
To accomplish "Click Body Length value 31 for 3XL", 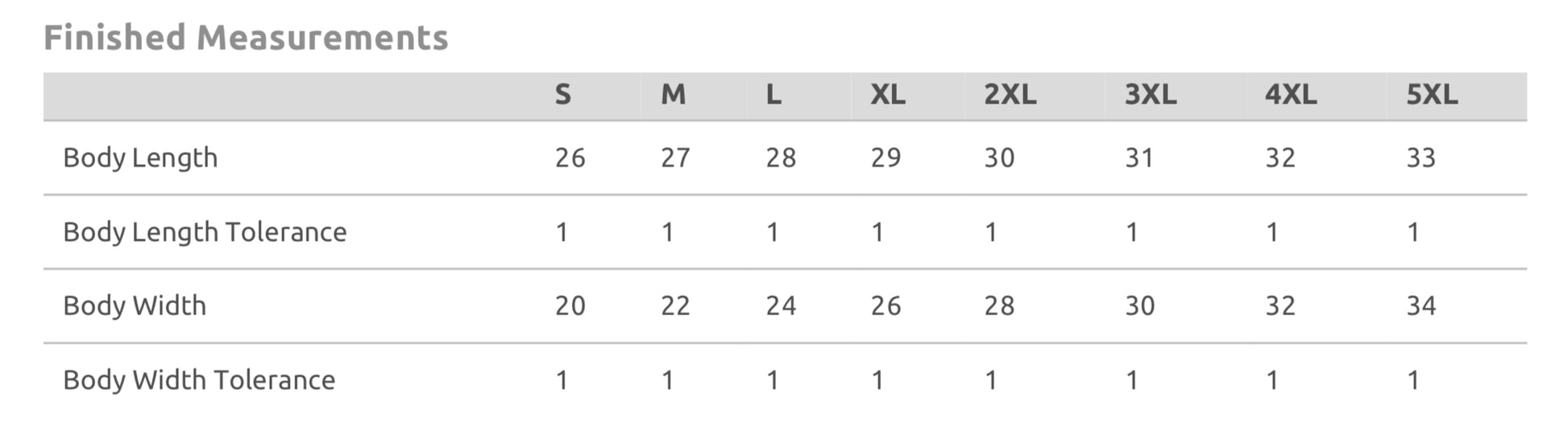I will click(1139, 158).
